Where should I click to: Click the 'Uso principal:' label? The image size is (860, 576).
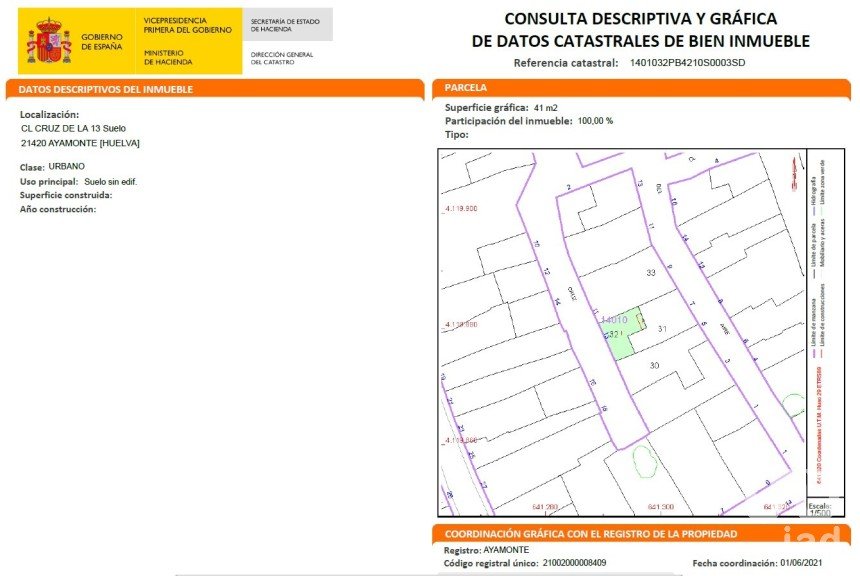(x=49, y=182)
